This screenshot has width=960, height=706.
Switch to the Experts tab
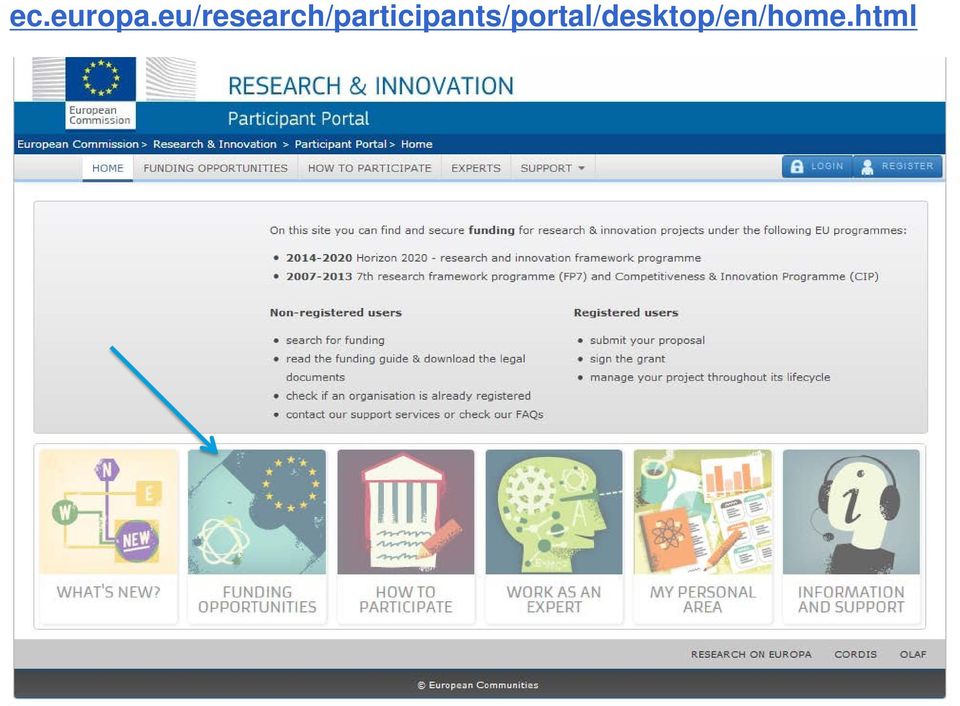point(476,168)
